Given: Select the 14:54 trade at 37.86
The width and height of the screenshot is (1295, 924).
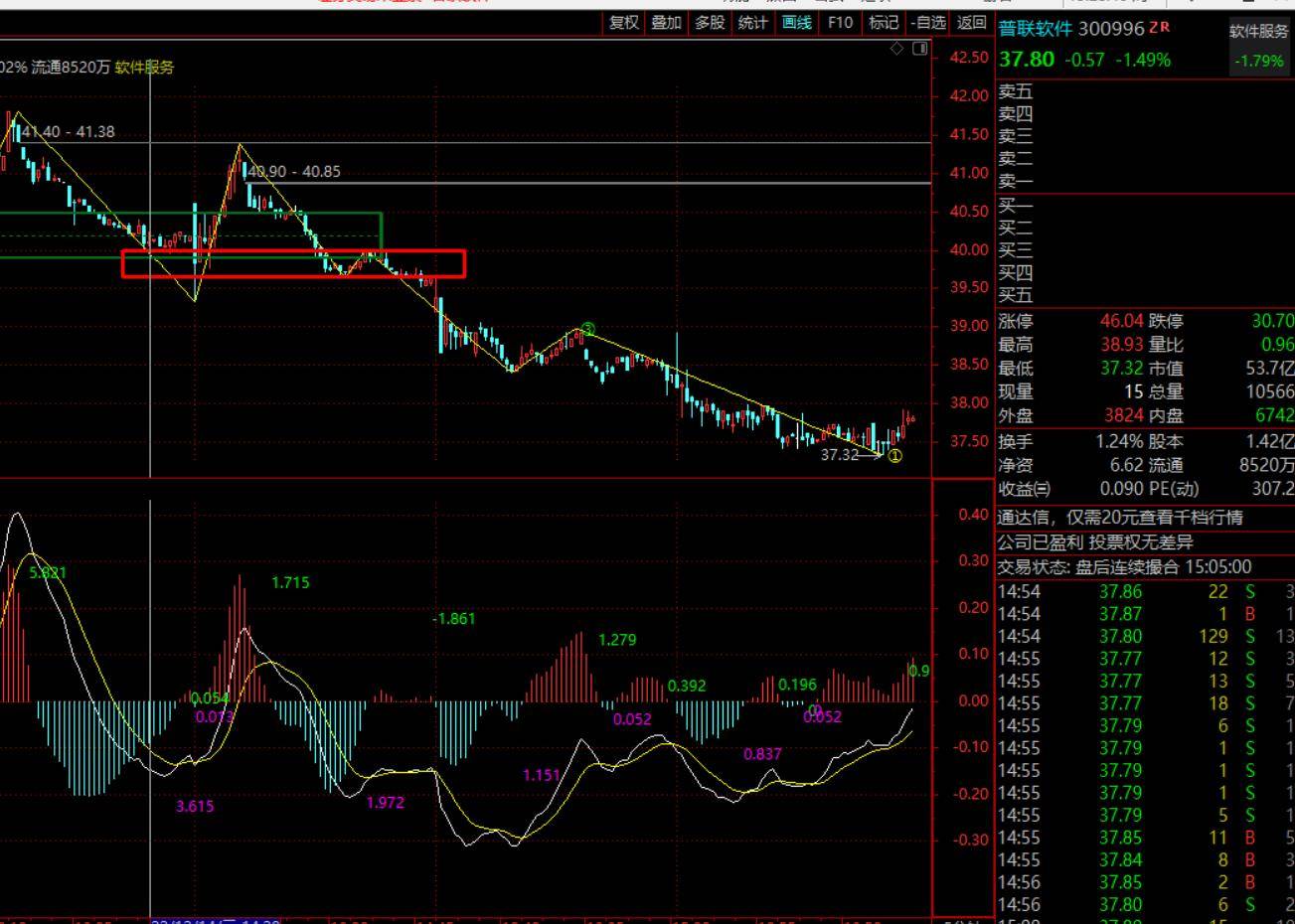Looking at the screenshot, I should [1145, 591].
